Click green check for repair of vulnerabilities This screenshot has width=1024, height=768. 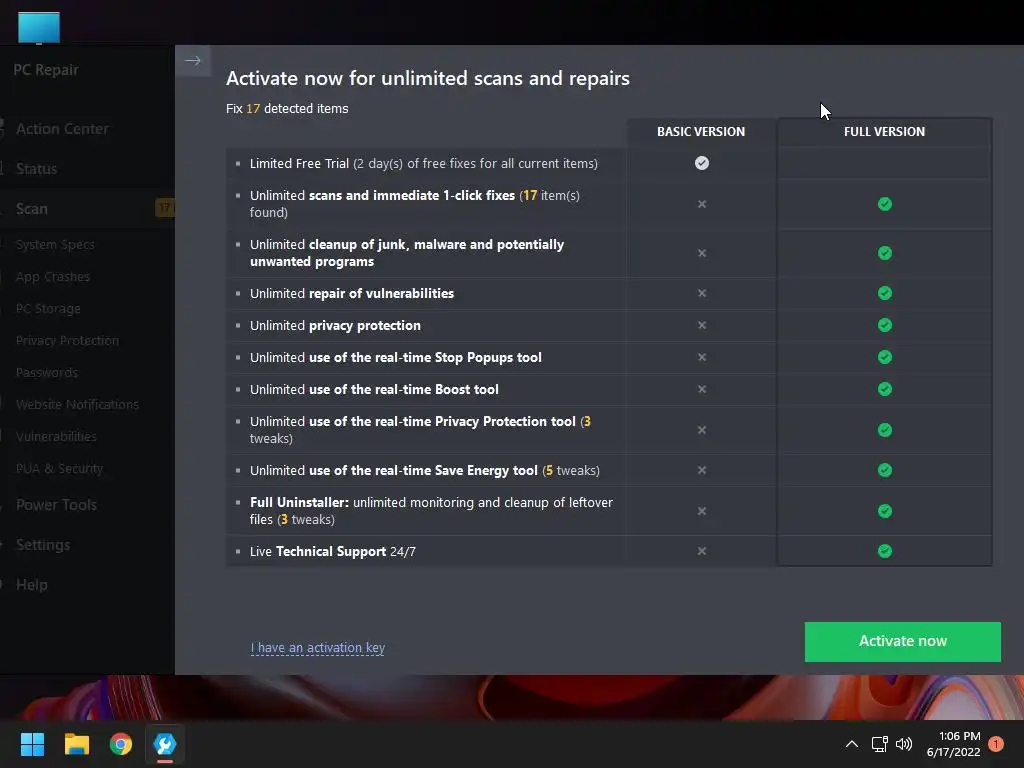(x=885, y=293)
